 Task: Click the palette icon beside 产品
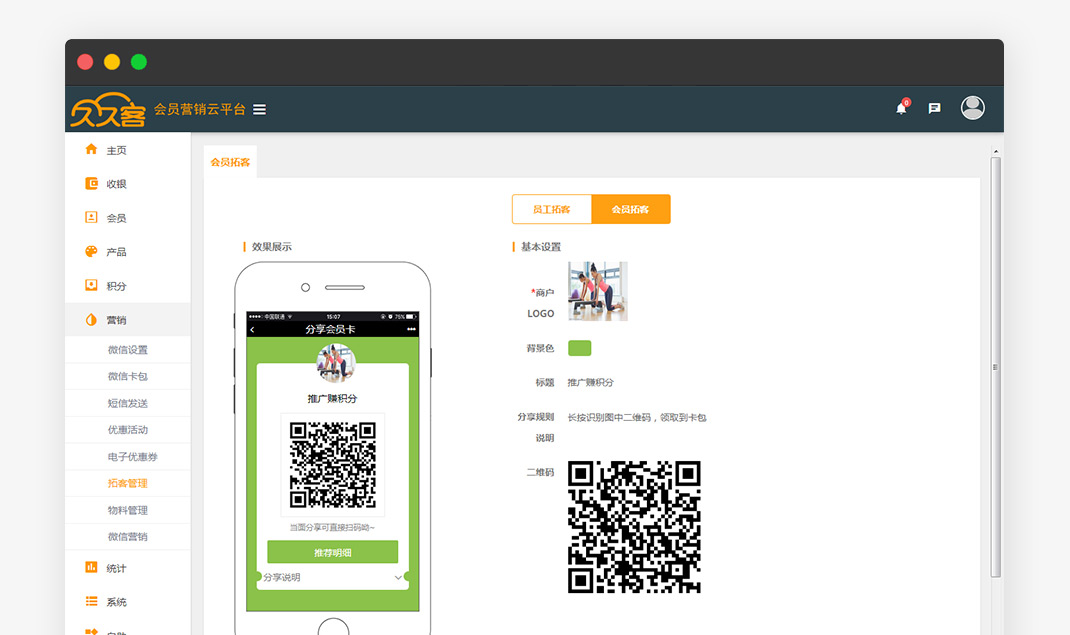coord(91,251)
